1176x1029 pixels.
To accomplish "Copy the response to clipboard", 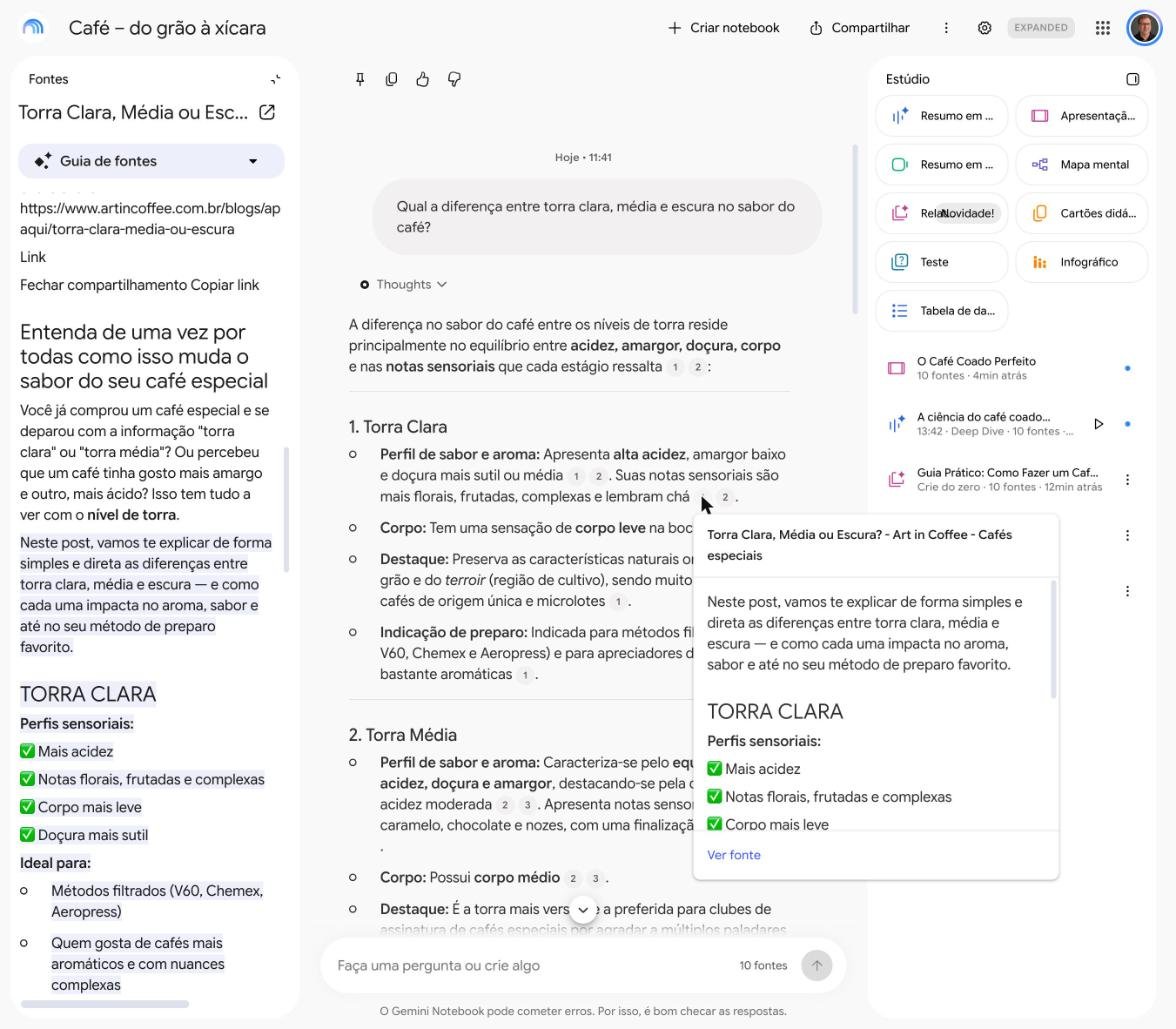I will 392,79.
